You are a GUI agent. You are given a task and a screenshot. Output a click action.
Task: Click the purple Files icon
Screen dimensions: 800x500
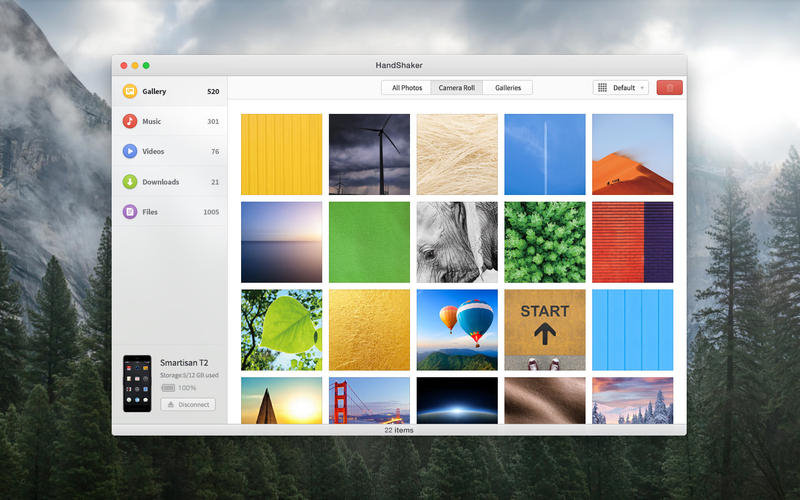point(130,212)
